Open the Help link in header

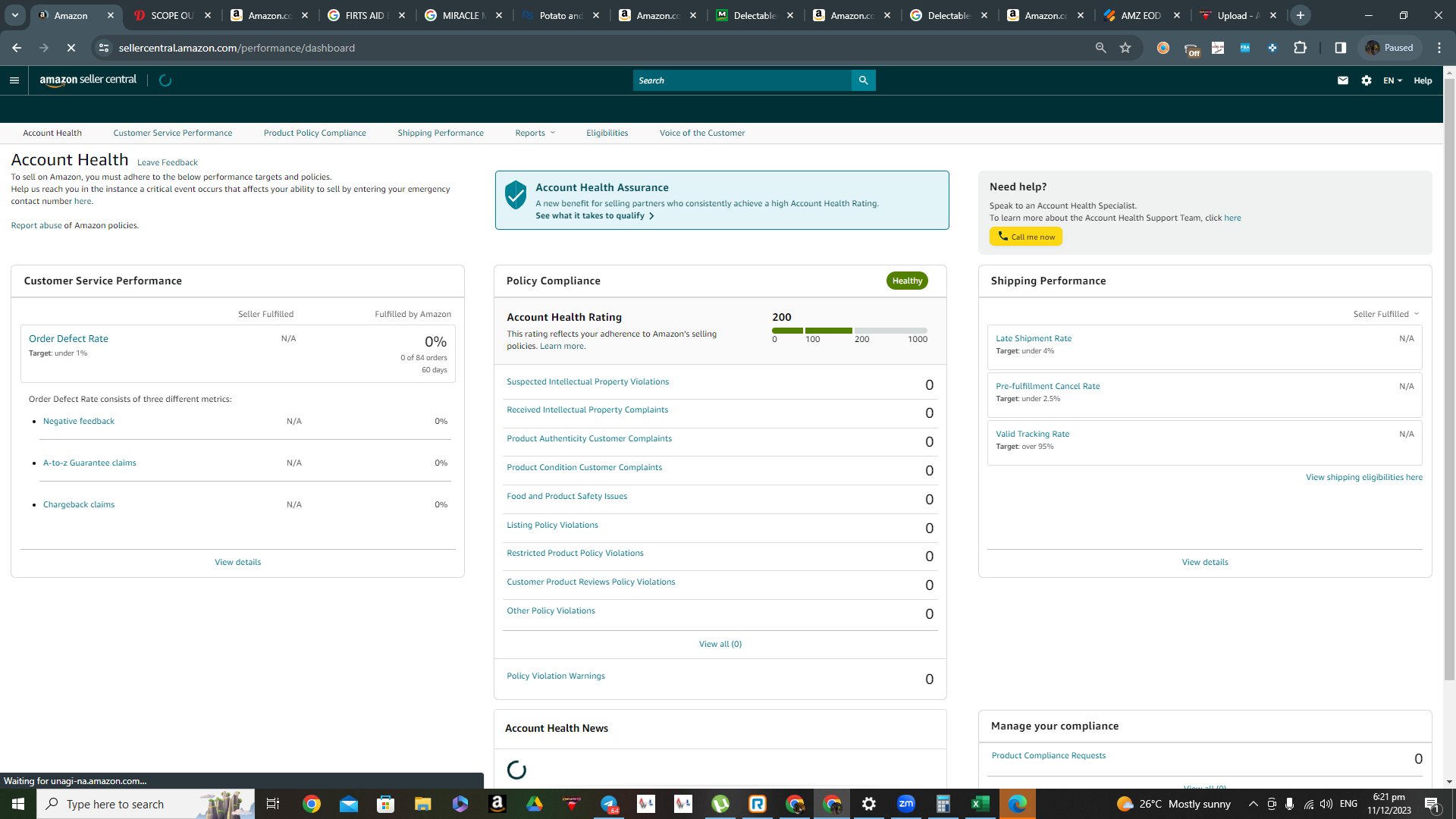1423,80
